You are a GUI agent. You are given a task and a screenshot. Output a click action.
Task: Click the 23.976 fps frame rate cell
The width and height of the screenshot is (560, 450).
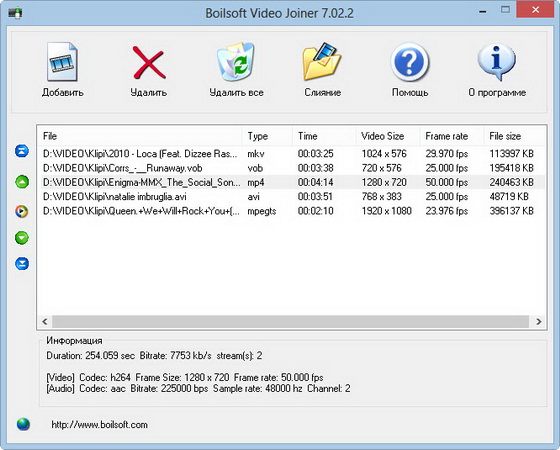tap(446, 211)
